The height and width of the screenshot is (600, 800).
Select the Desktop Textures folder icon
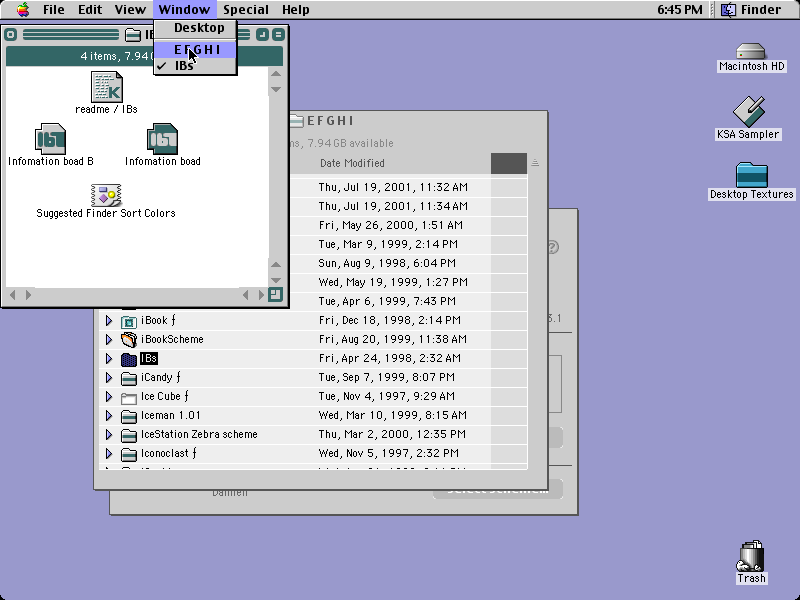coord(752,175)
